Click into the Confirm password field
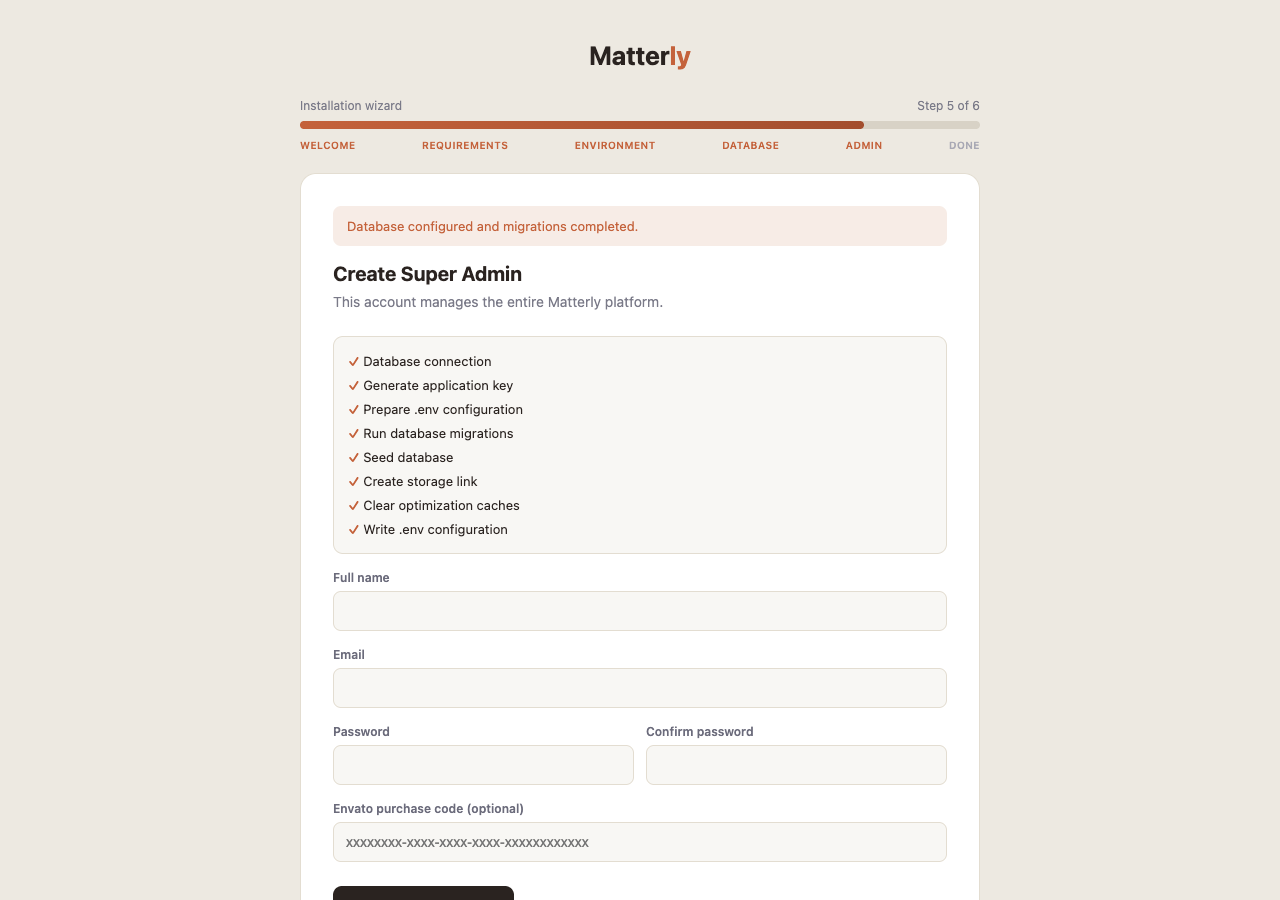The height and width of the screenshot is (900, 1280). 796,765
